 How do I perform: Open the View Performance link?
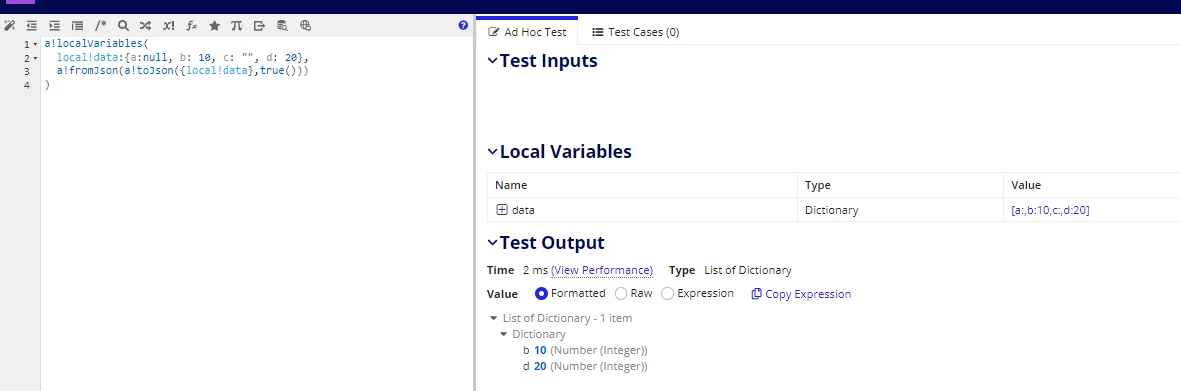[x=602, y=270]
